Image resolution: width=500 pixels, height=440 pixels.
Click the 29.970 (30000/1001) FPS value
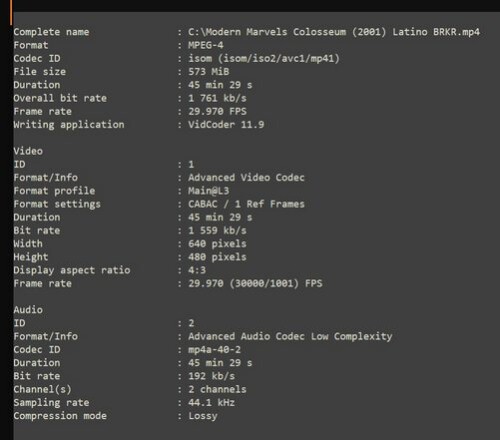[x=255, y=283]
